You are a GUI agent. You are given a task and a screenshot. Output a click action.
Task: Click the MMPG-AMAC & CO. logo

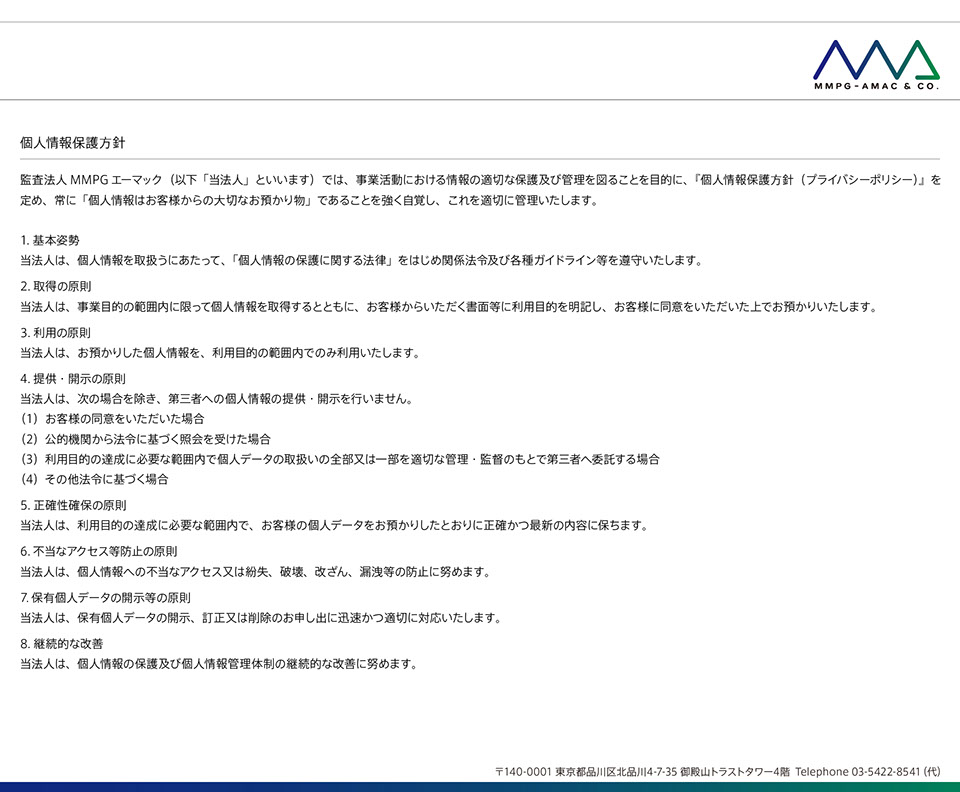[876, 65]
